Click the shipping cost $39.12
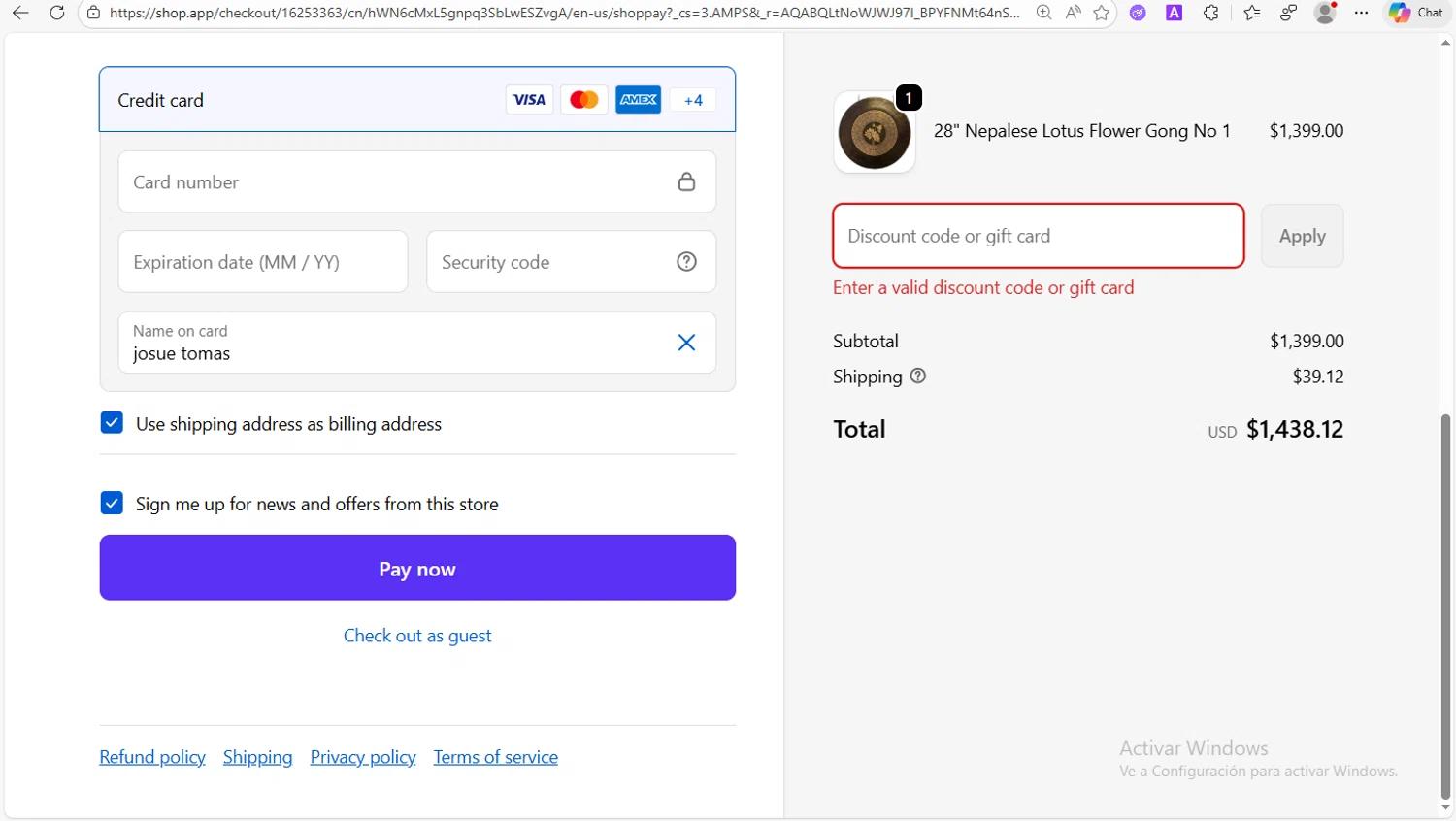Screen dimensions: 1456x821 pyautogui.click(x=1318, y=377)
